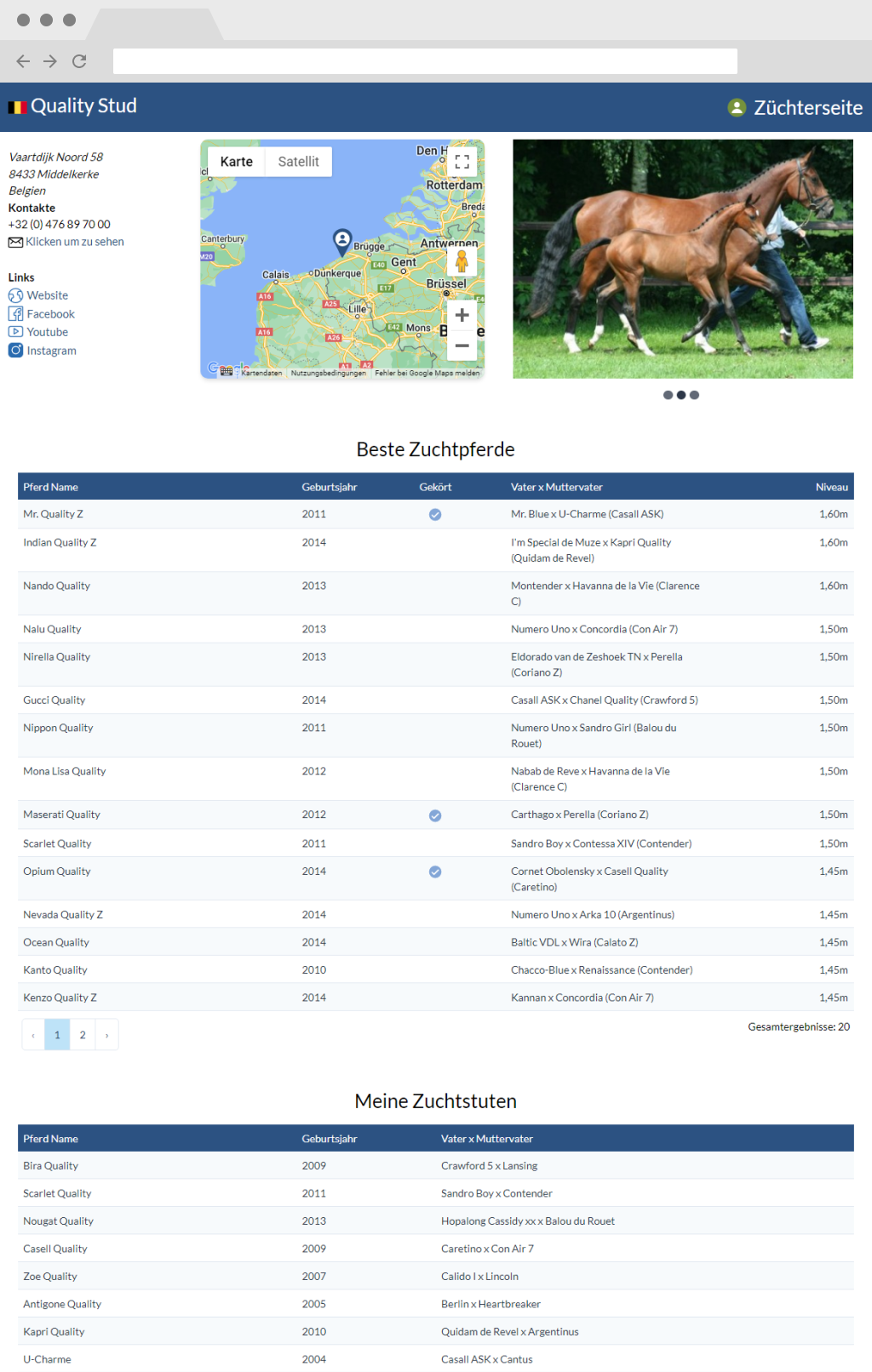Click Pferd Name header in Meine Zuchtstuten
Viewport: 872px width, 1372px height.
tap(50, 1139)
